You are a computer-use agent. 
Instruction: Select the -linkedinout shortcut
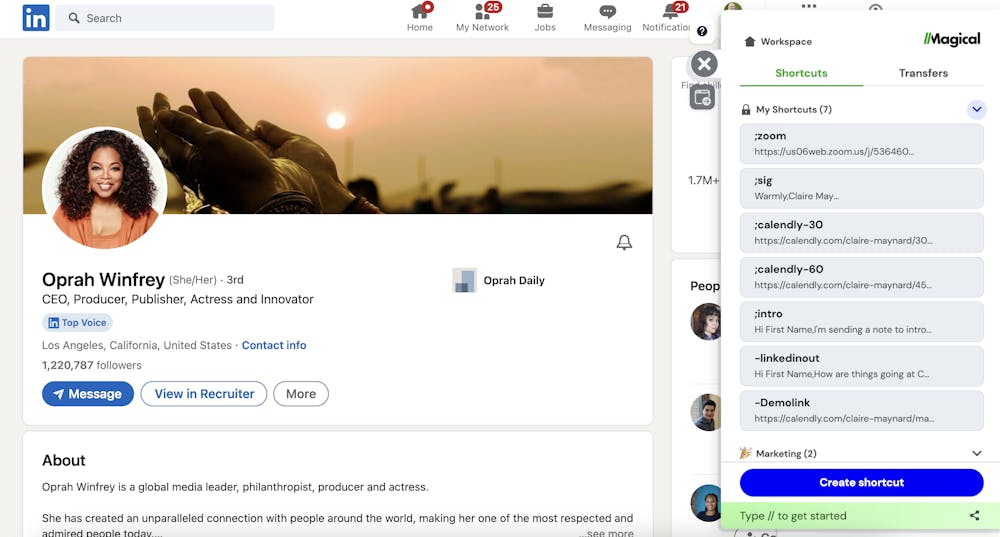[862, 366]
